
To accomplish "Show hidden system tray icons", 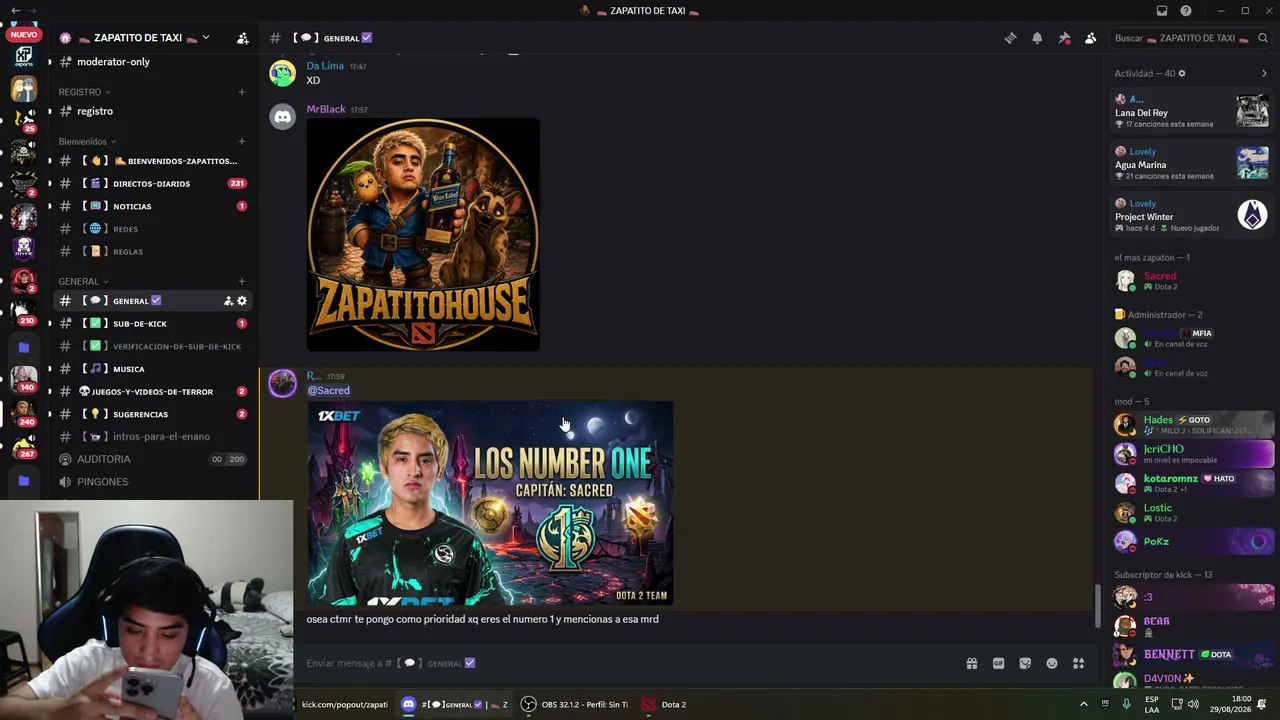I will pyautogui.click(x=1083, y=704).
